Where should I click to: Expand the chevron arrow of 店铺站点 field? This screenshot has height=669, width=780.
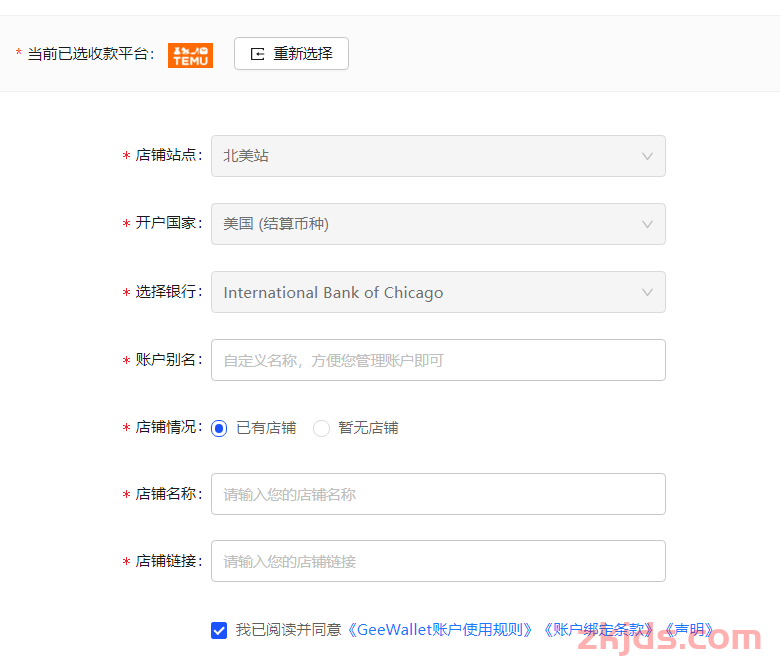[x=647, y=156]
